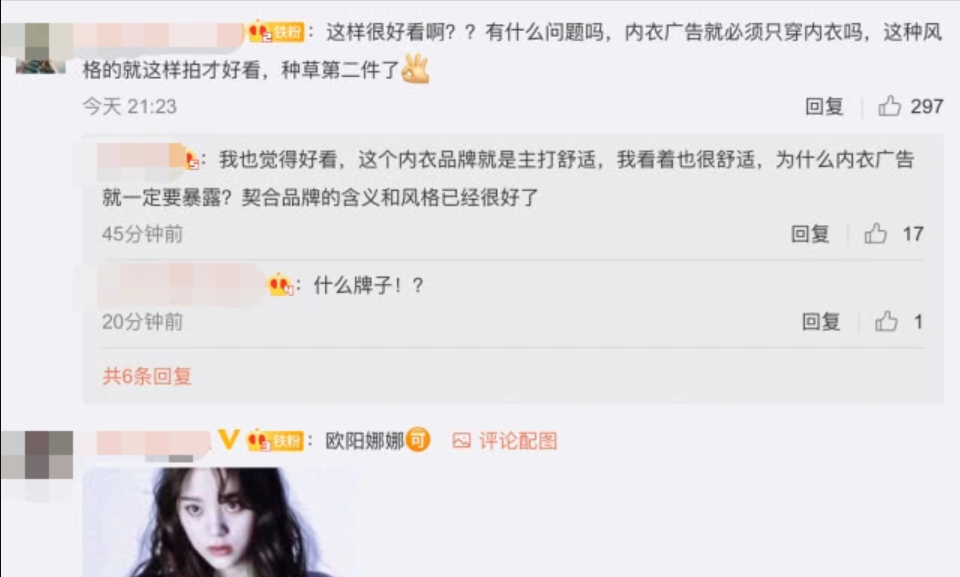Like the comment with 297 likes
The image size is (960, 577).
point(890,106)
